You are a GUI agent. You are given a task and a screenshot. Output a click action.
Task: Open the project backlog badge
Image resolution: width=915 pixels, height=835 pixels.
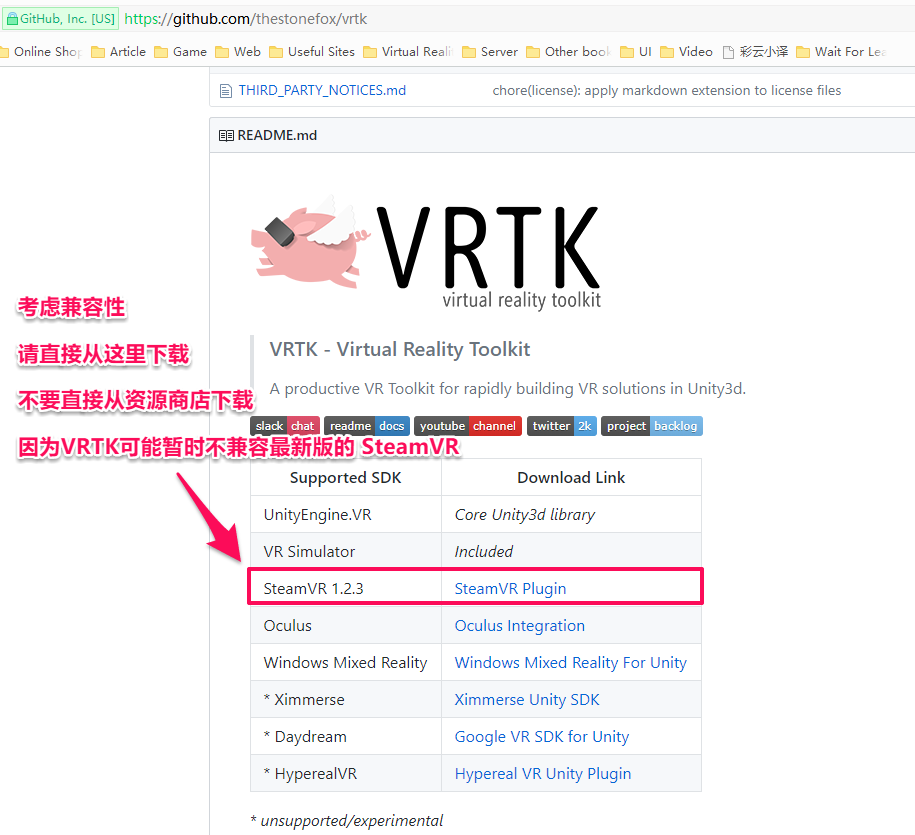pyautogui.click(x=650, y=425)
